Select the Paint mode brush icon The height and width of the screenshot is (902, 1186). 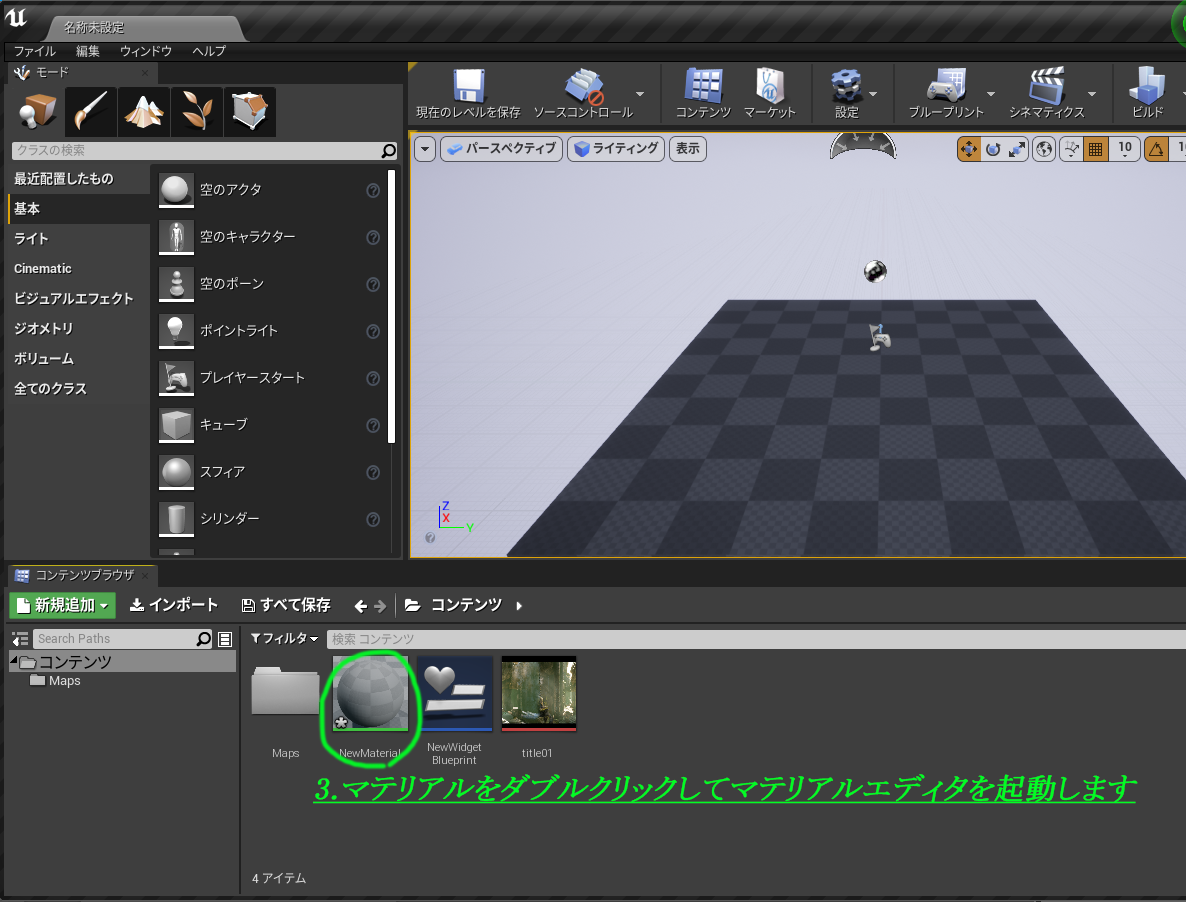(x=91, y=111)
